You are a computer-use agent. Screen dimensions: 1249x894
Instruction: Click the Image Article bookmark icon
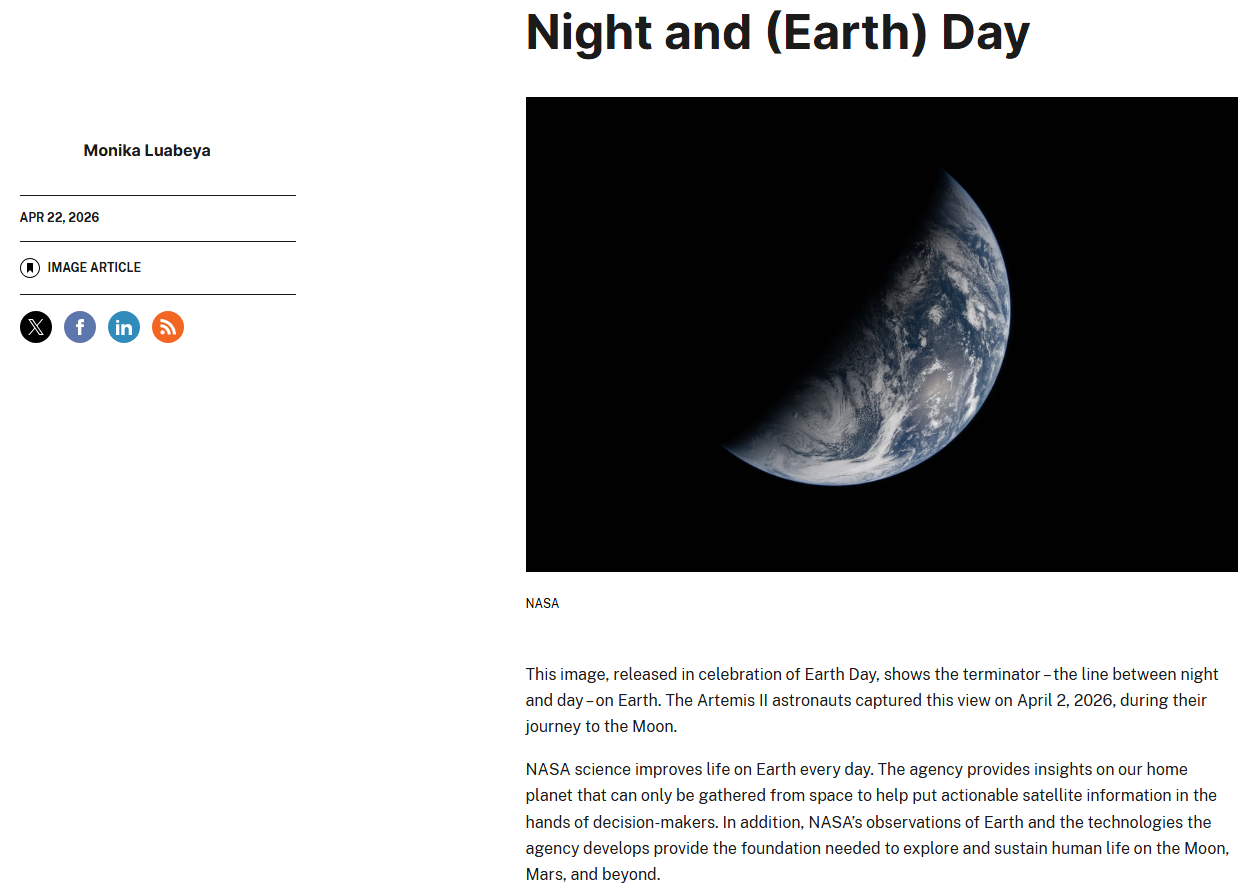tap(30, 268)
